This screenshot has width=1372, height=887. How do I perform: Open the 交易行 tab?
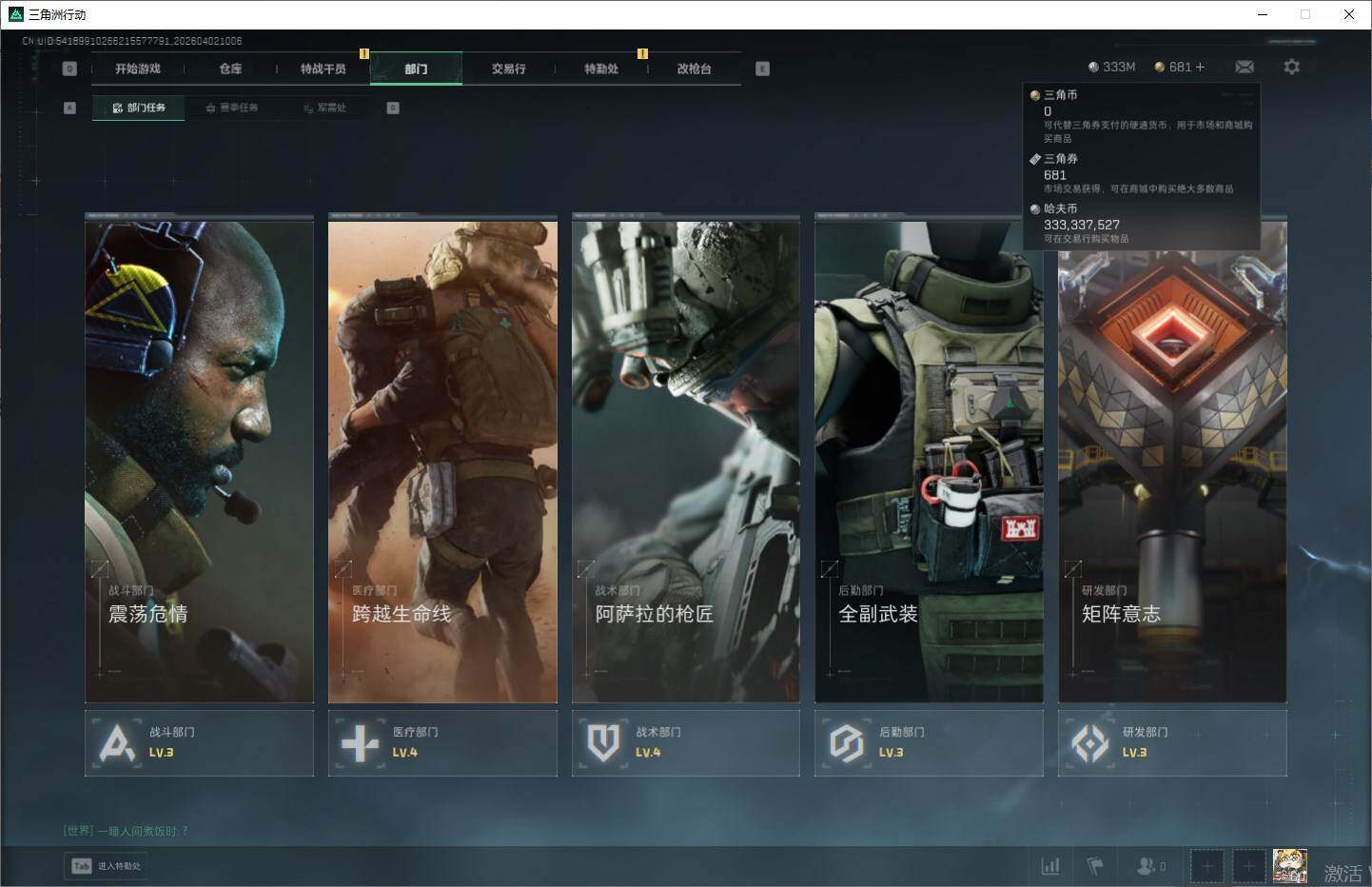coord(508,69)
